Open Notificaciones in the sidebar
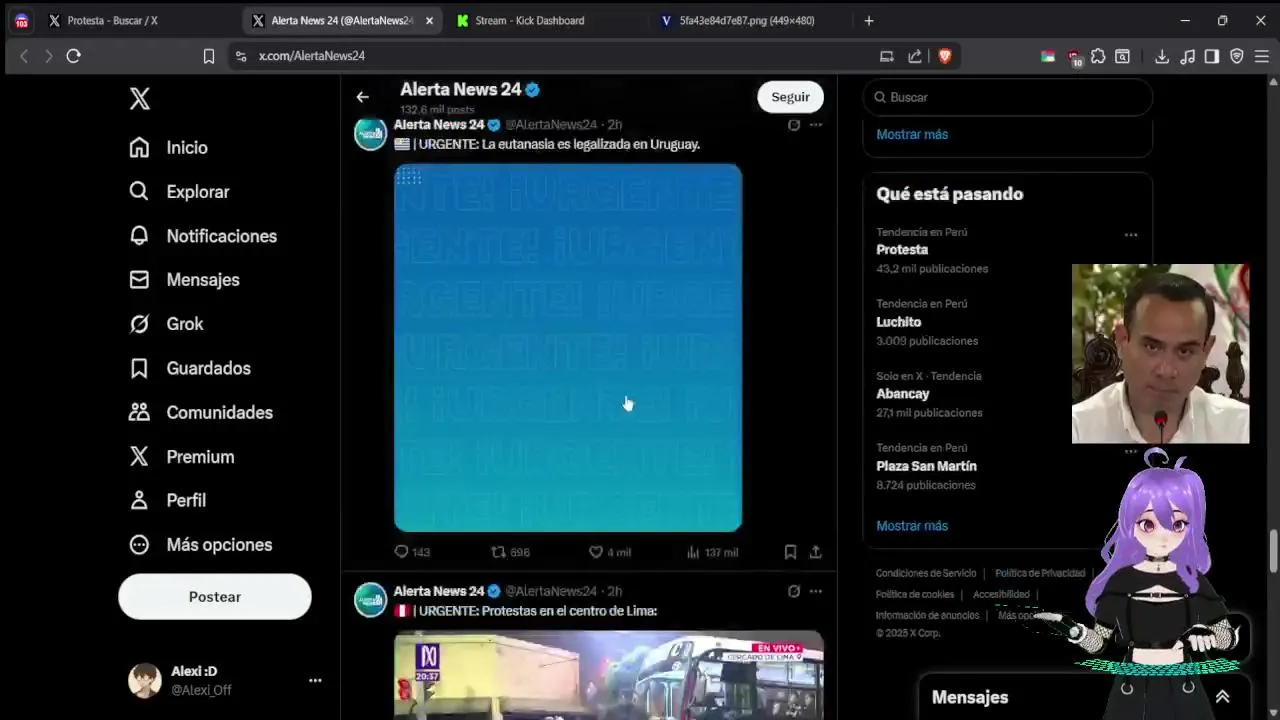1280x720 pixels. [203, 236]
